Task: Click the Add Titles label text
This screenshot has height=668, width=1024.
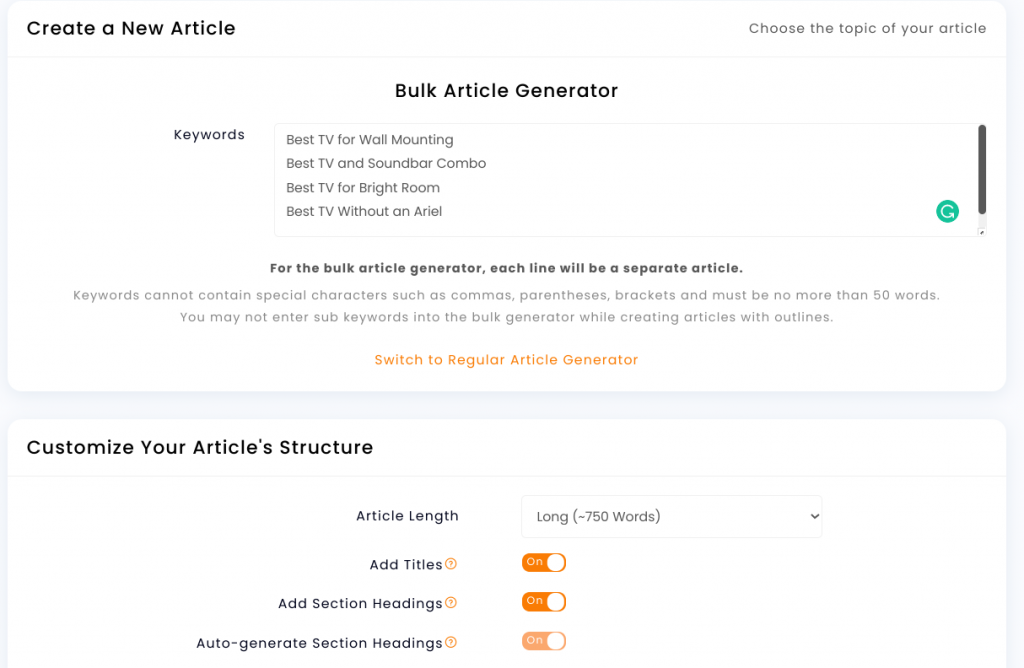Action: click(406, 565)
